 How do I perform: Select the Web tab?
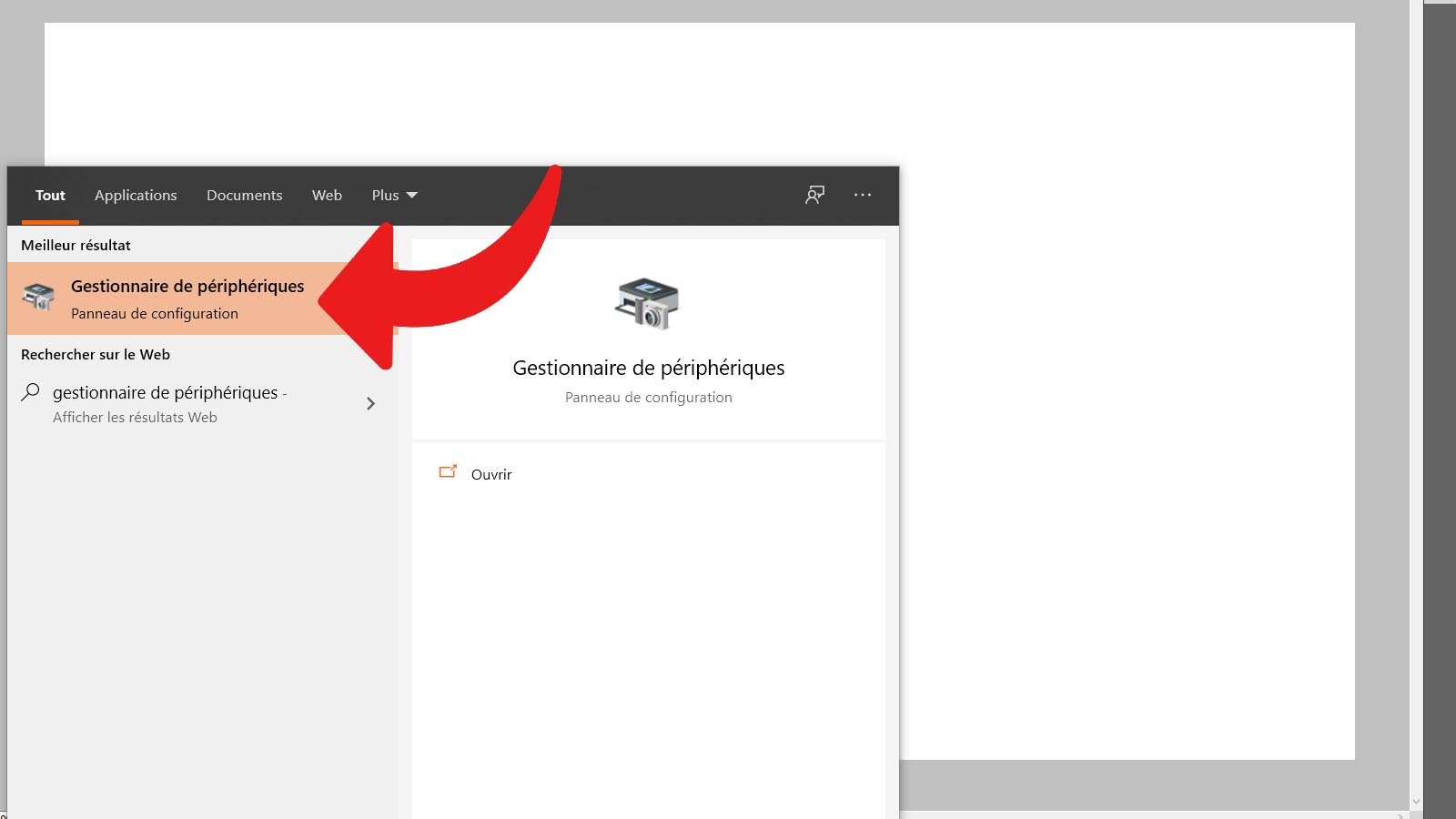tap(327, 195)
